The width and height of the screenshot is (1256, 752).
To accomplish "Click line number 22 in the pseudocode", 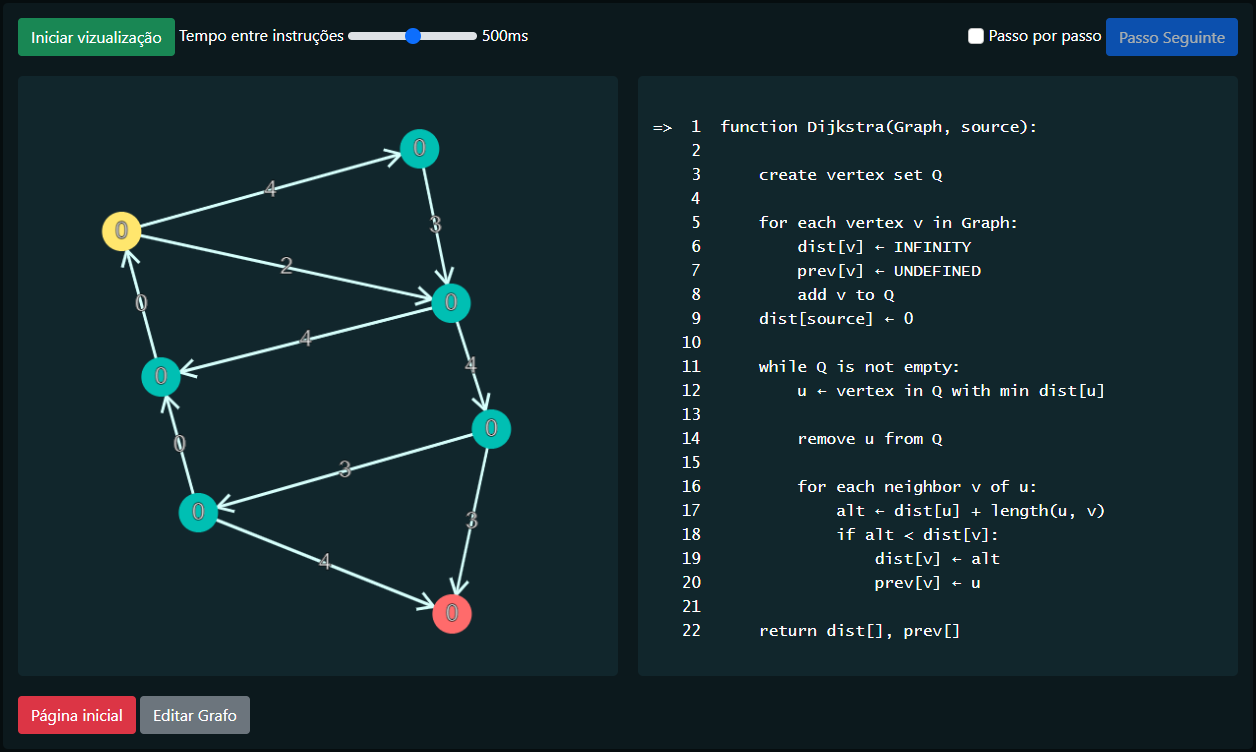I will tap(692, 631).
